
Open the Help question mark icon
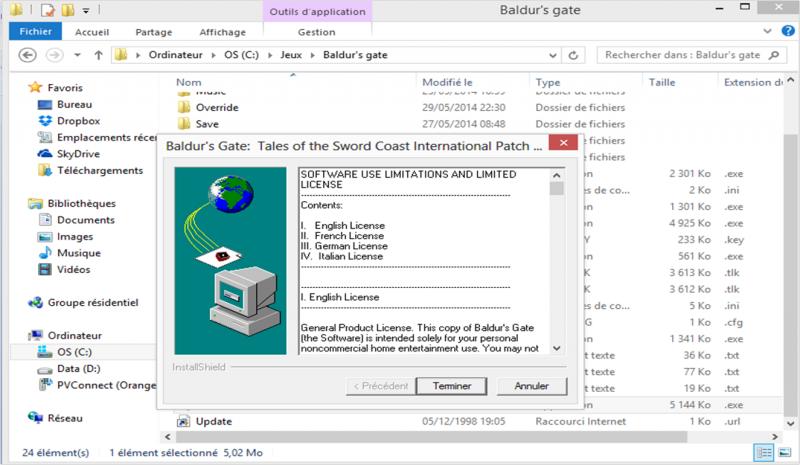[x=788, y=31]
